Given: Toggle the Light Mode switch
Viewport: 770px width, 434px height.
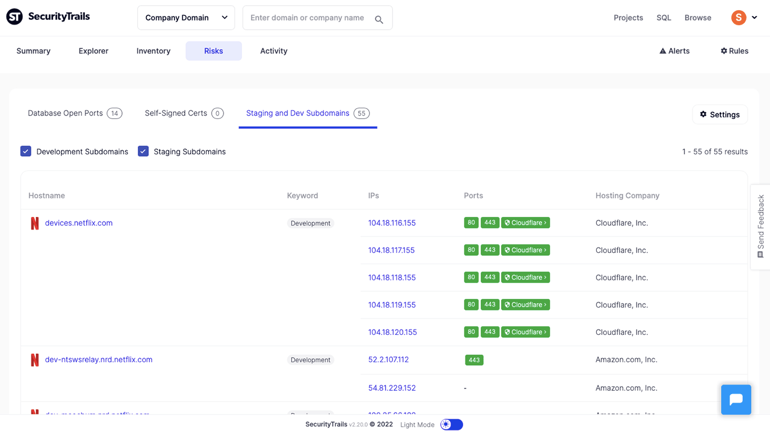Looking at the screenshot, I should point(451,425).
